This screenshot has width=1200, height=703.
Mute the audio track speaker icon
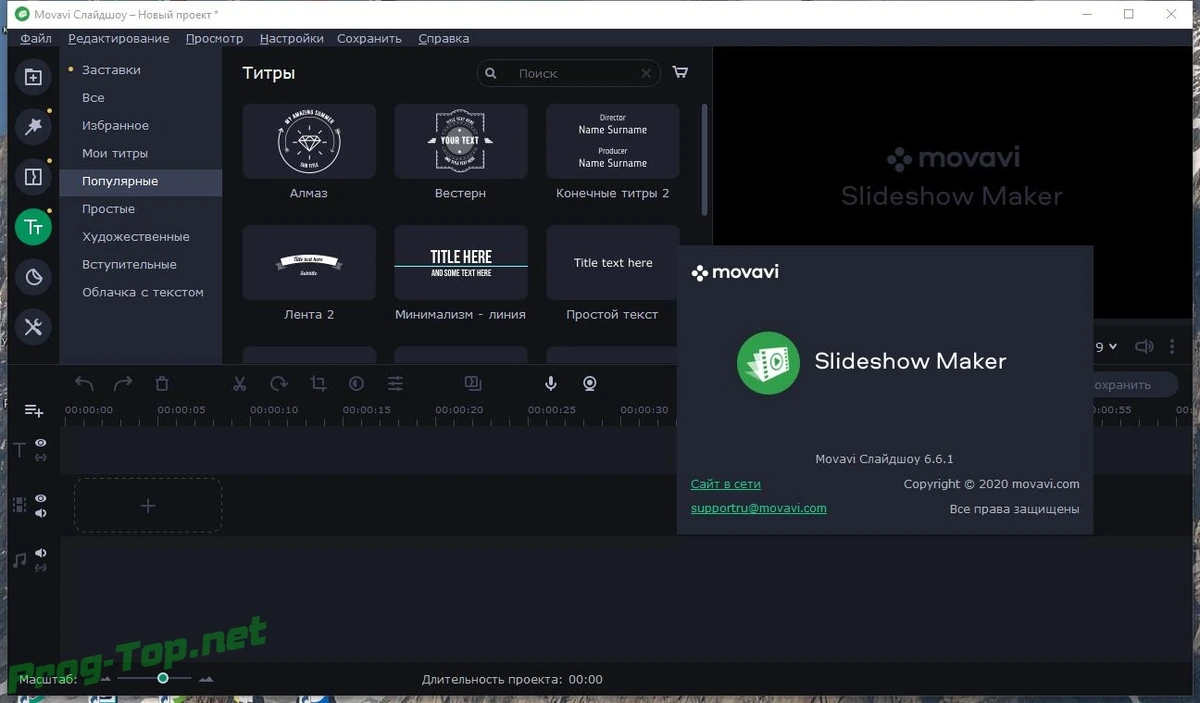(x=41, y=553)
